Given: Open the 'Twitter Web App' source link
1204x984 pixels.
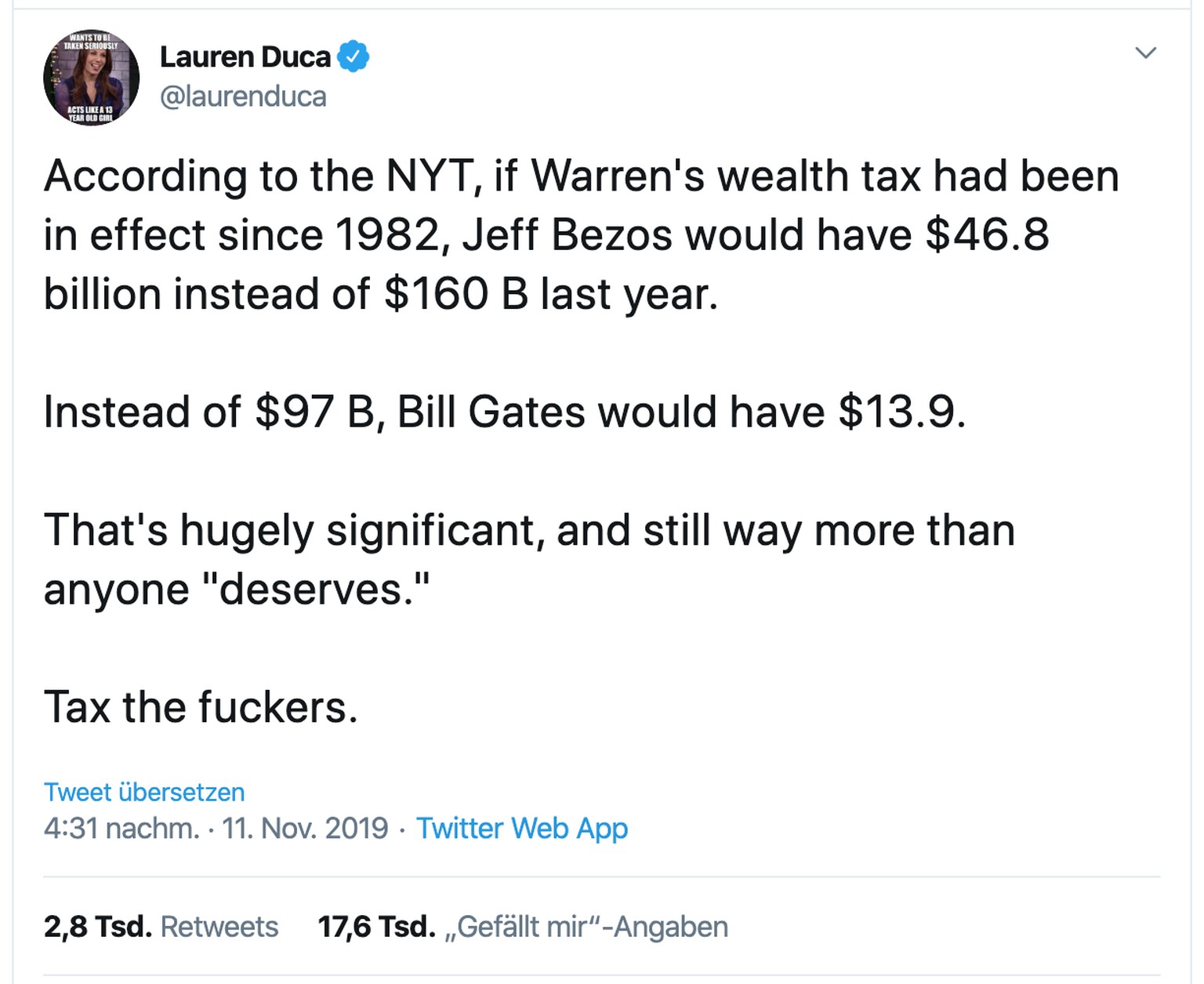Looking at the screenshot, I should [521, 828].
